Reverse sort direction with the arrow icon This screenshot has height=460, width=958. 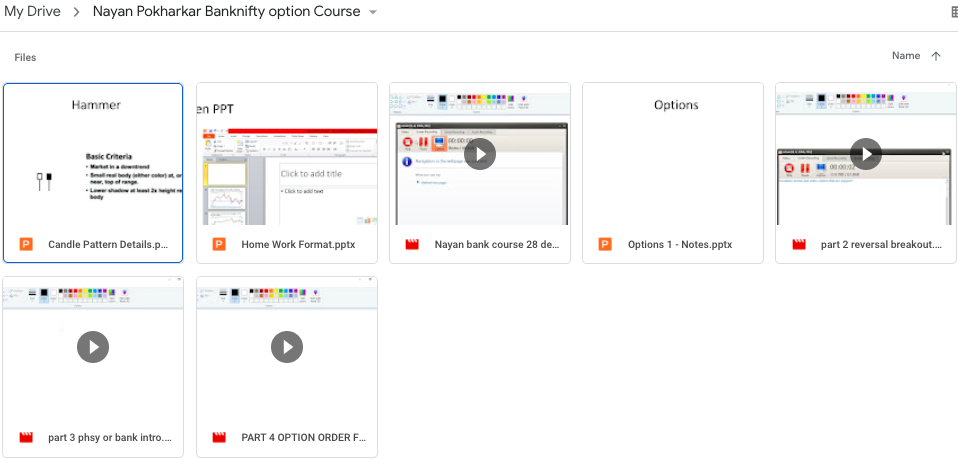(936, 56)
